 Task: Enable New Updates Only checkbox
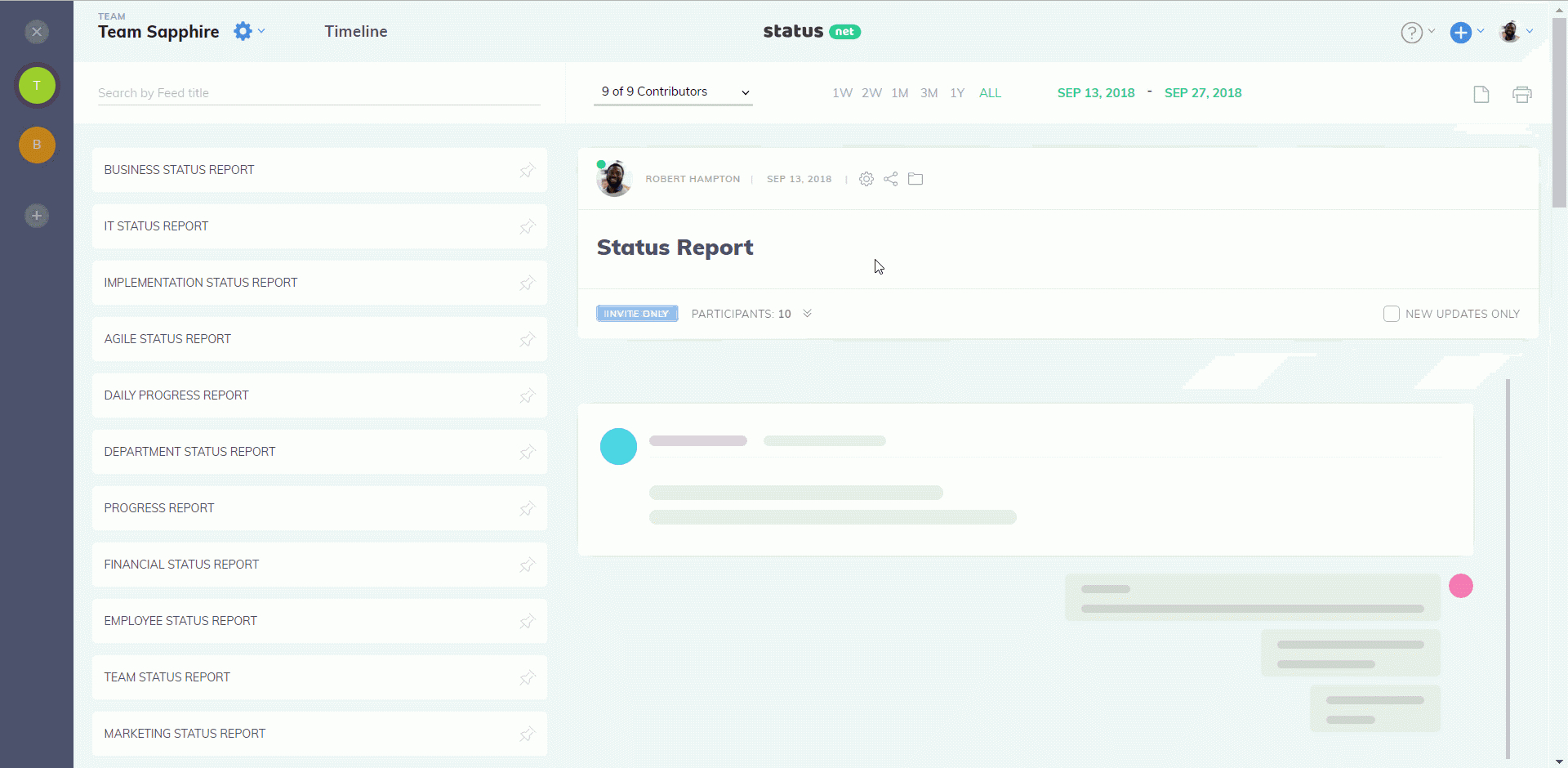(1392, 314)
